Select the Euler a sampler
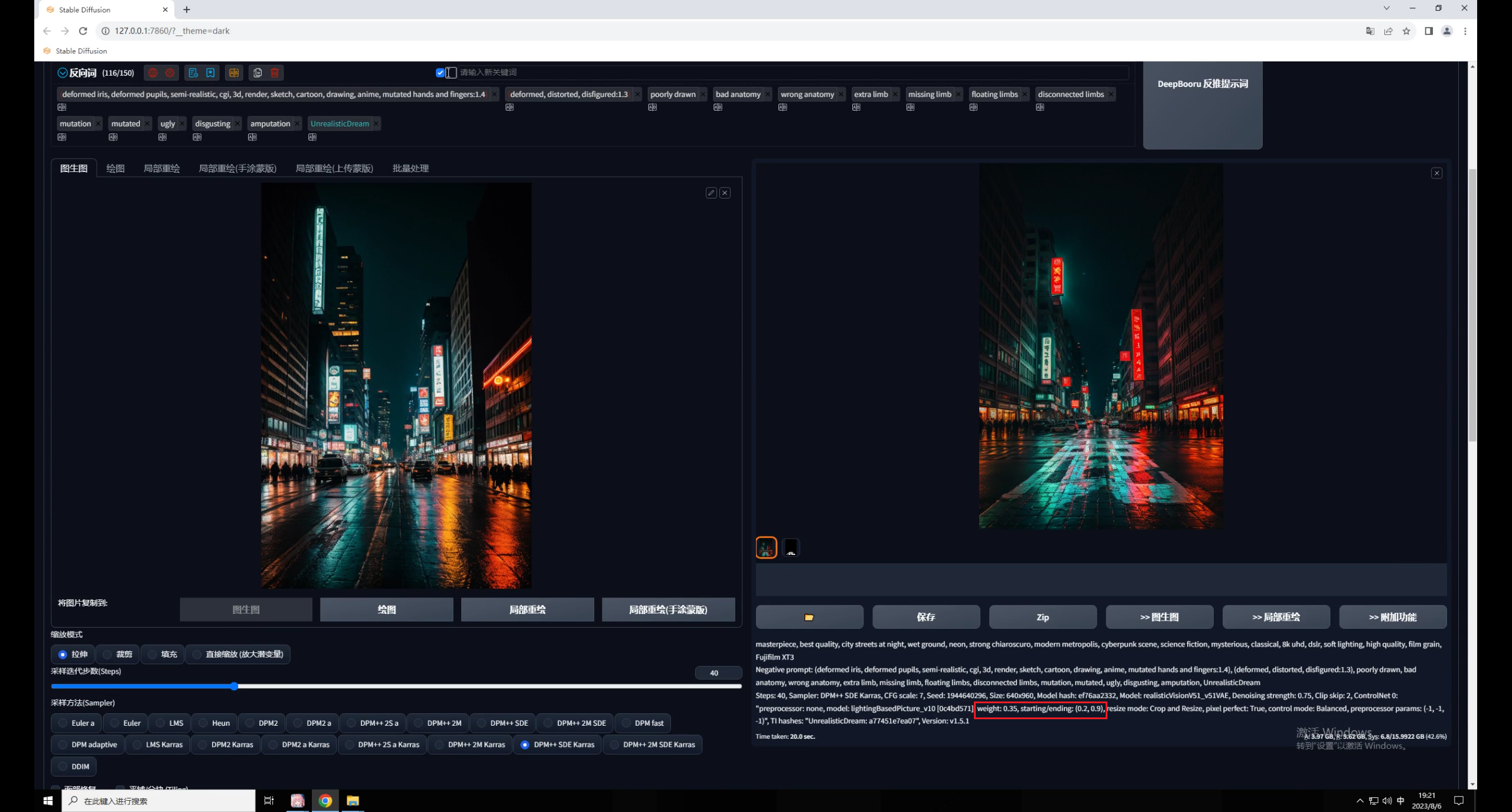The width and height of the screenshot is (1512, 812). (x=63, y=723)
